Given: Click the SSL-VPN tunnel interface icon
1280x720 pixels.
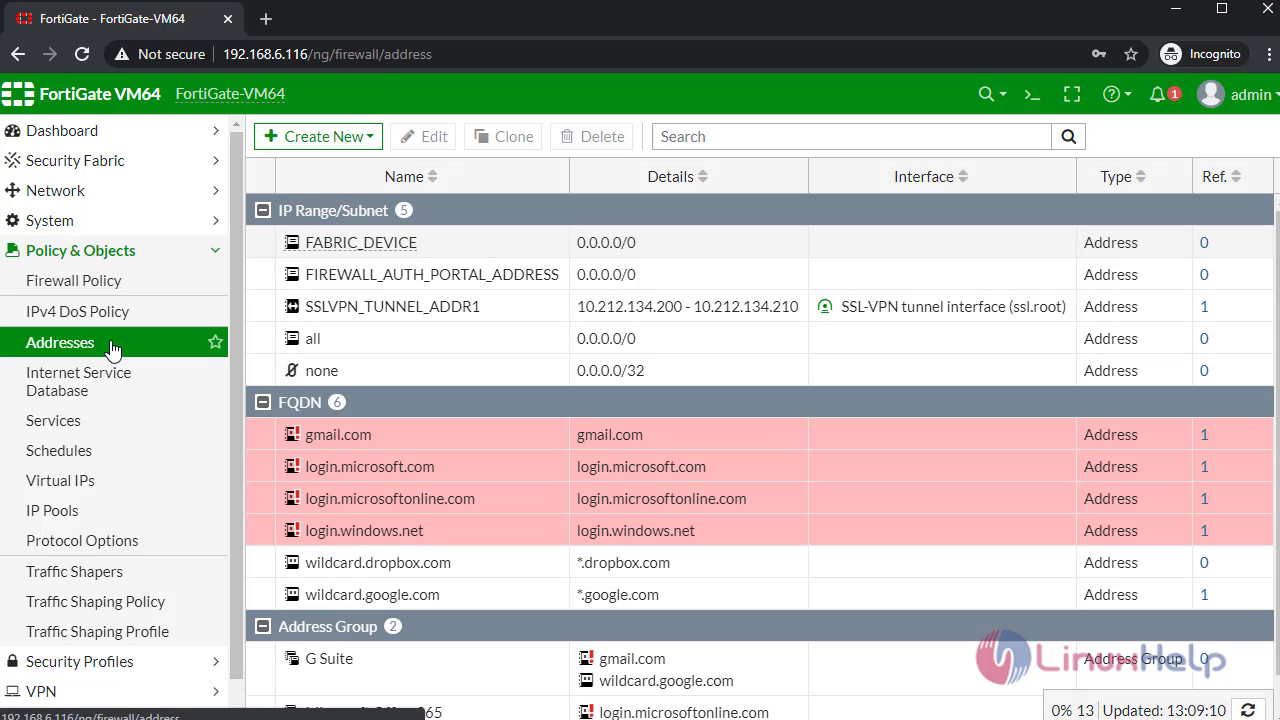Looking at the screenshot, I should 825,306.
